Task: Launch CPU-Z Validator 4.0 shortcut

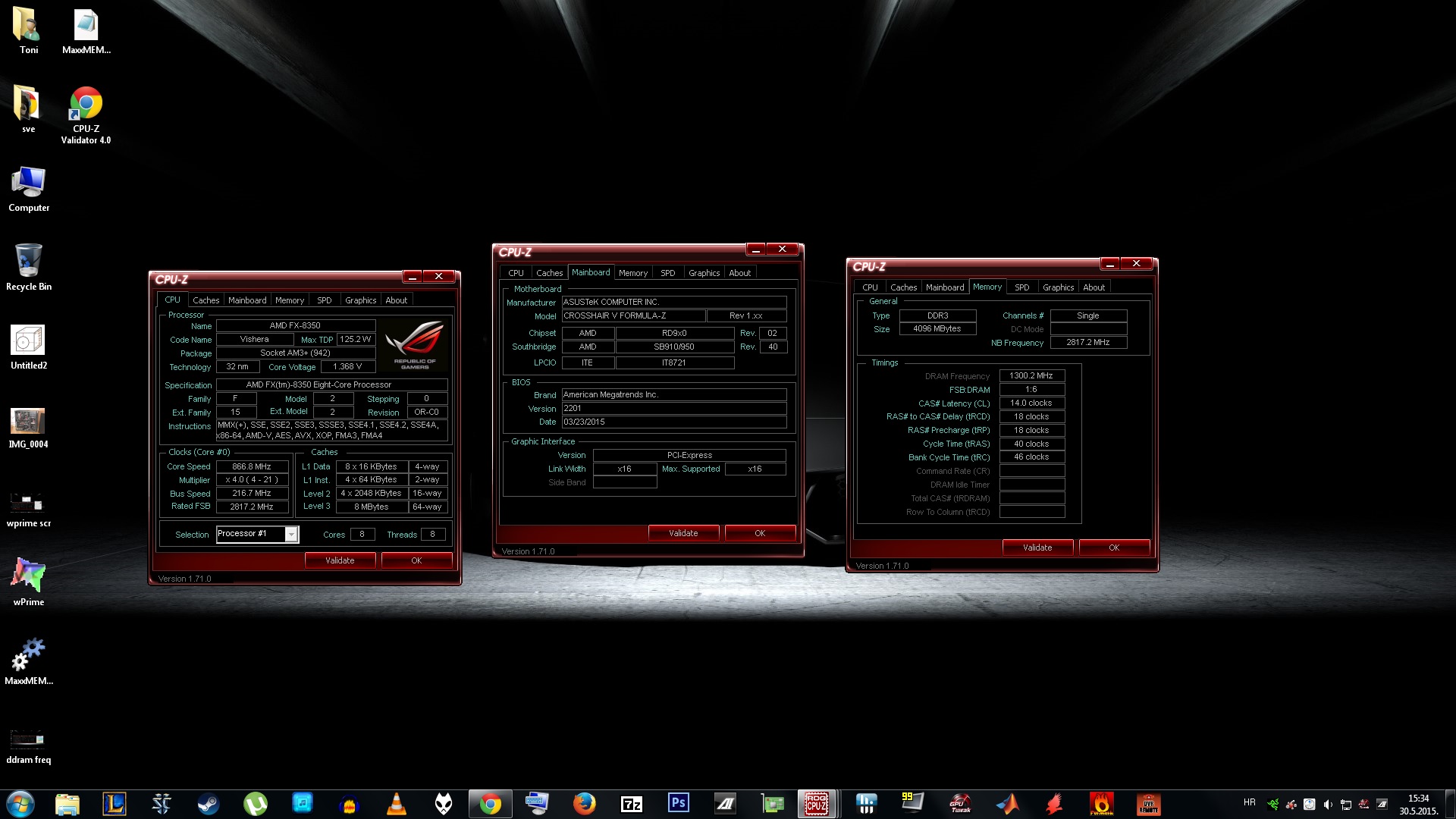Action: pyautogui.click(x=86, y=115)
